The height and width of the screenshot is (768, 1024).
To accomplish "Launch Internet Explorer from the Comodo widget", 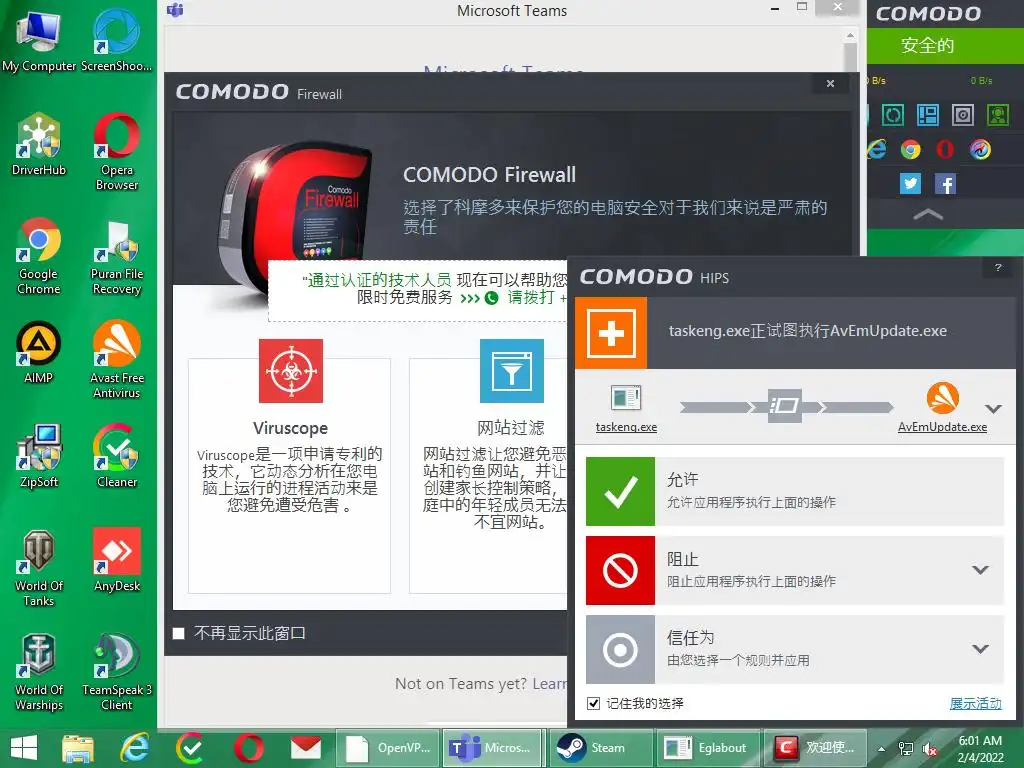I will (x=876, y=150).
